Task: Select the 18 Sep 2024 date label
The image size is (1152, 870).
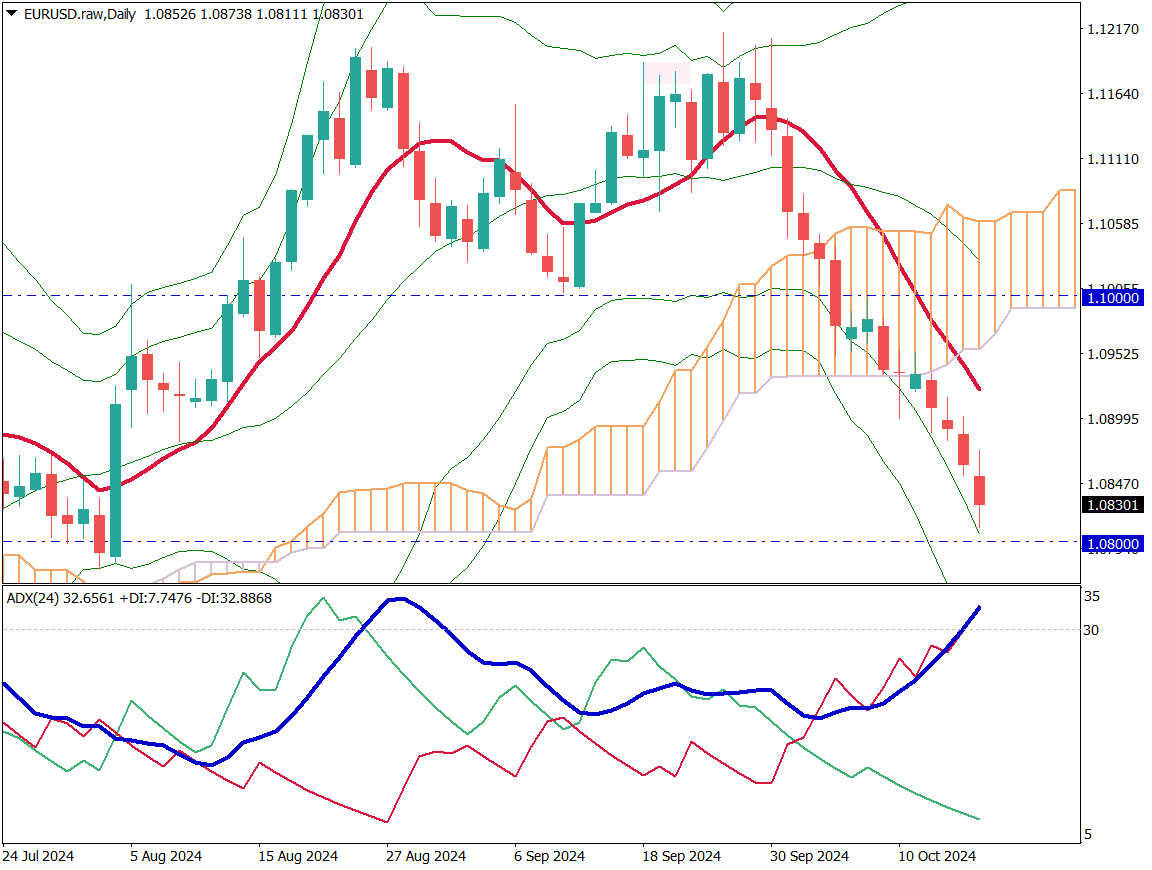Action: click(682, 856)
